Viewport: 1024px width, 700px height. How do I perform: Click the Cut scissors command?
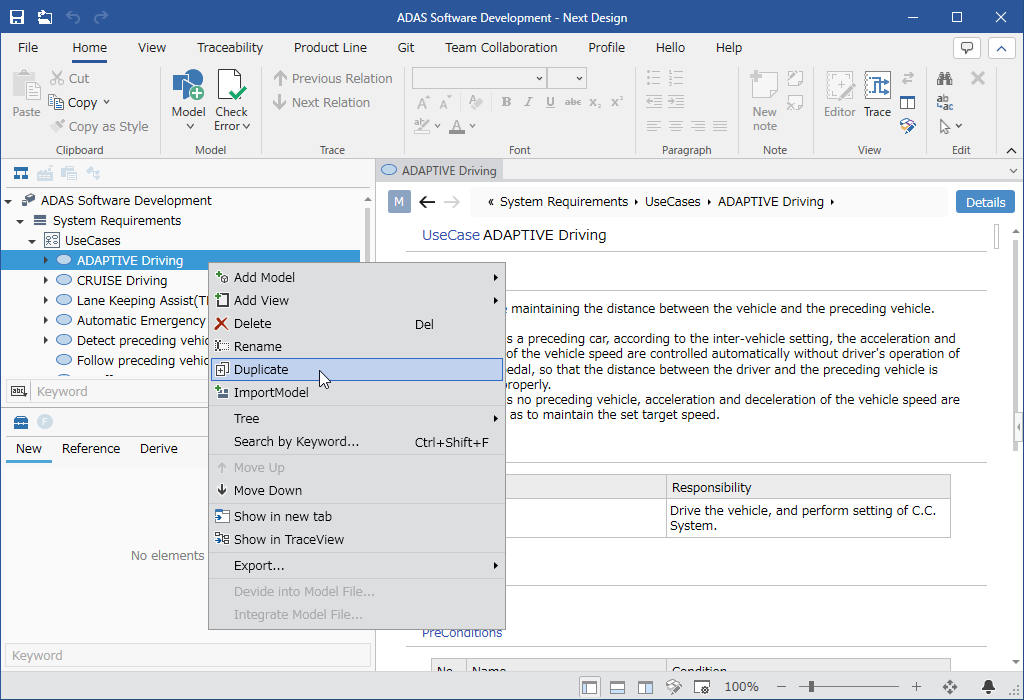point(70,78)
